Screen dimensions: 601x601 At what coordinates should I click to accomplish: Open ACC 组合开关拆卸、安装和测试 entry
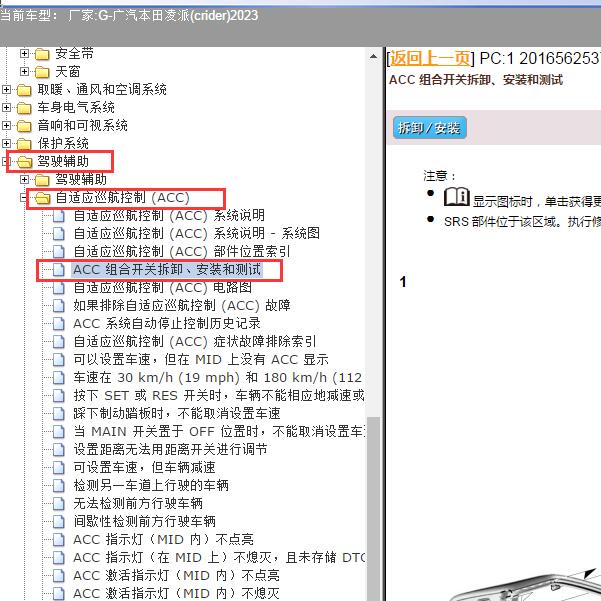[x=167, y=269]
